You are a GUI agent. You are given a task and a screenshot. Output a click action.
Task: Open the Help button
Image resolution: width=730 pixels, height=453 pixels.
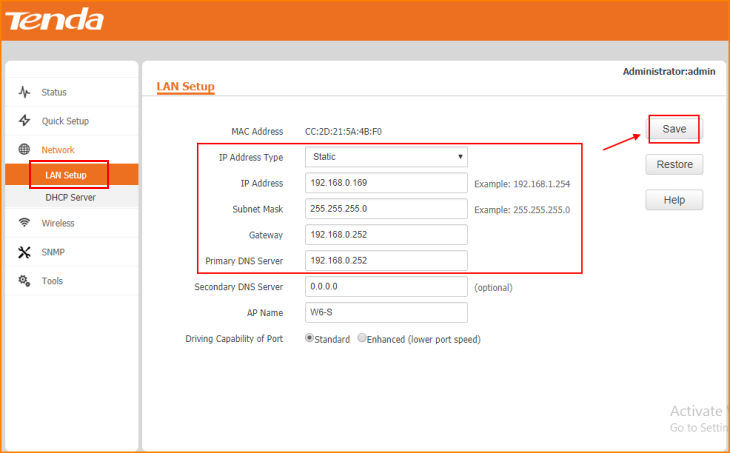(x=674, y=200)
